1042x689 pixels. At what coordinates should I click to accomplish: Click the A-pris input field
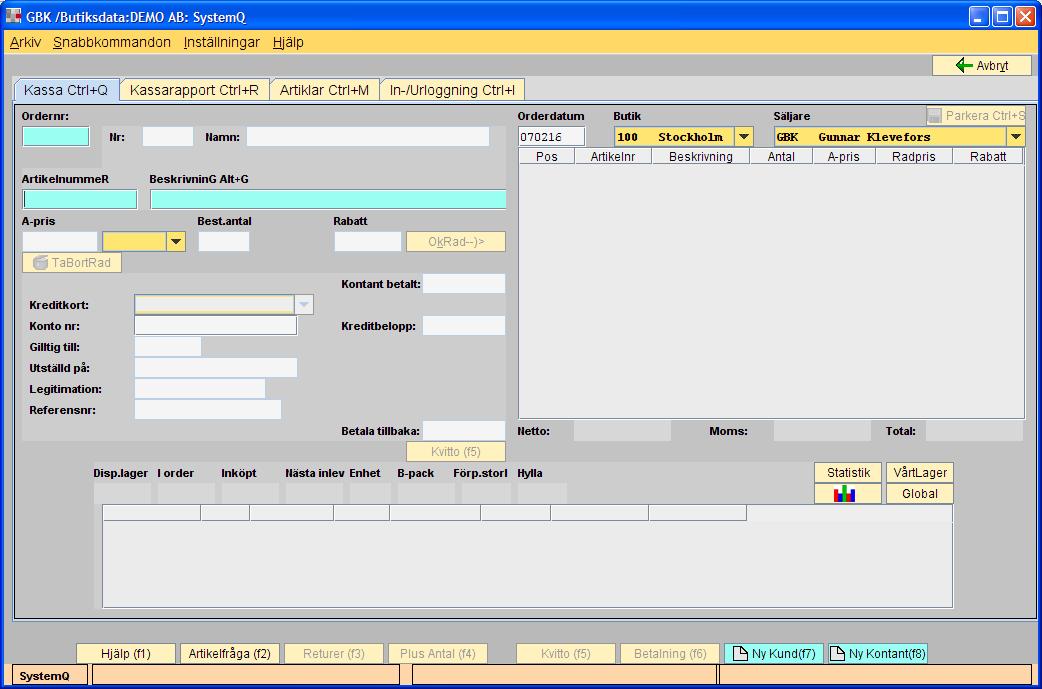coord(60,241)
